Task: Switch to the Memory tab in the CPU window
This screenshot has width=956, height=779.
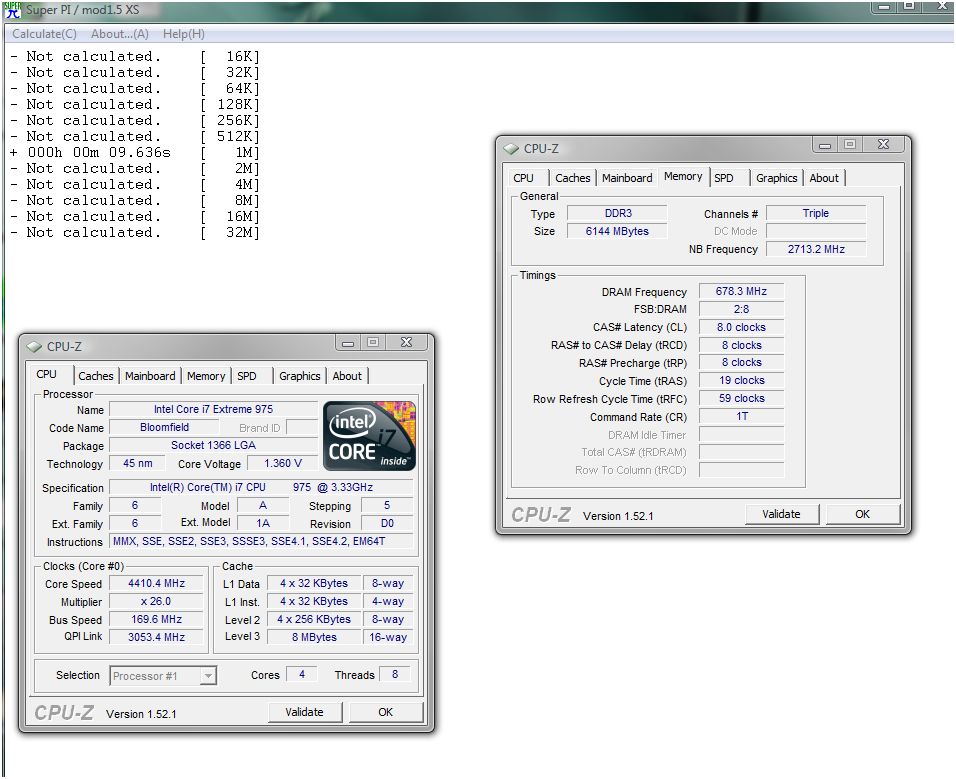Action: click(206, 376)
